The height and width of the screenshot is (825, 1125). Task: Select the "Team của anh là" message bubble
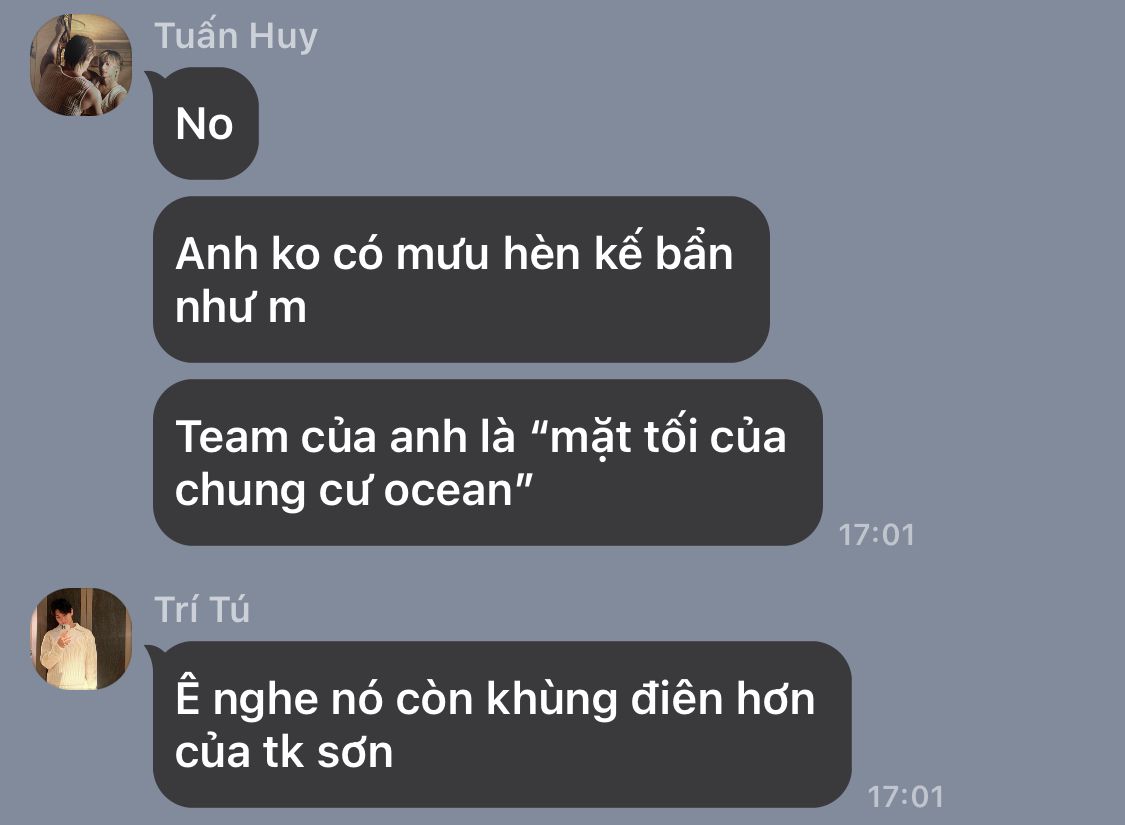tap(488, 463)
